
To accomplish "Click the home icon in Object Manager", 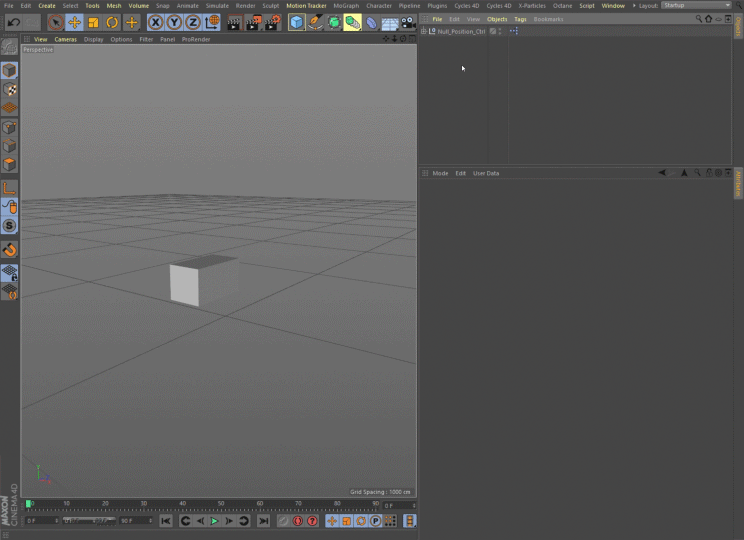I will pyautogui.click(x=708, y=19).
